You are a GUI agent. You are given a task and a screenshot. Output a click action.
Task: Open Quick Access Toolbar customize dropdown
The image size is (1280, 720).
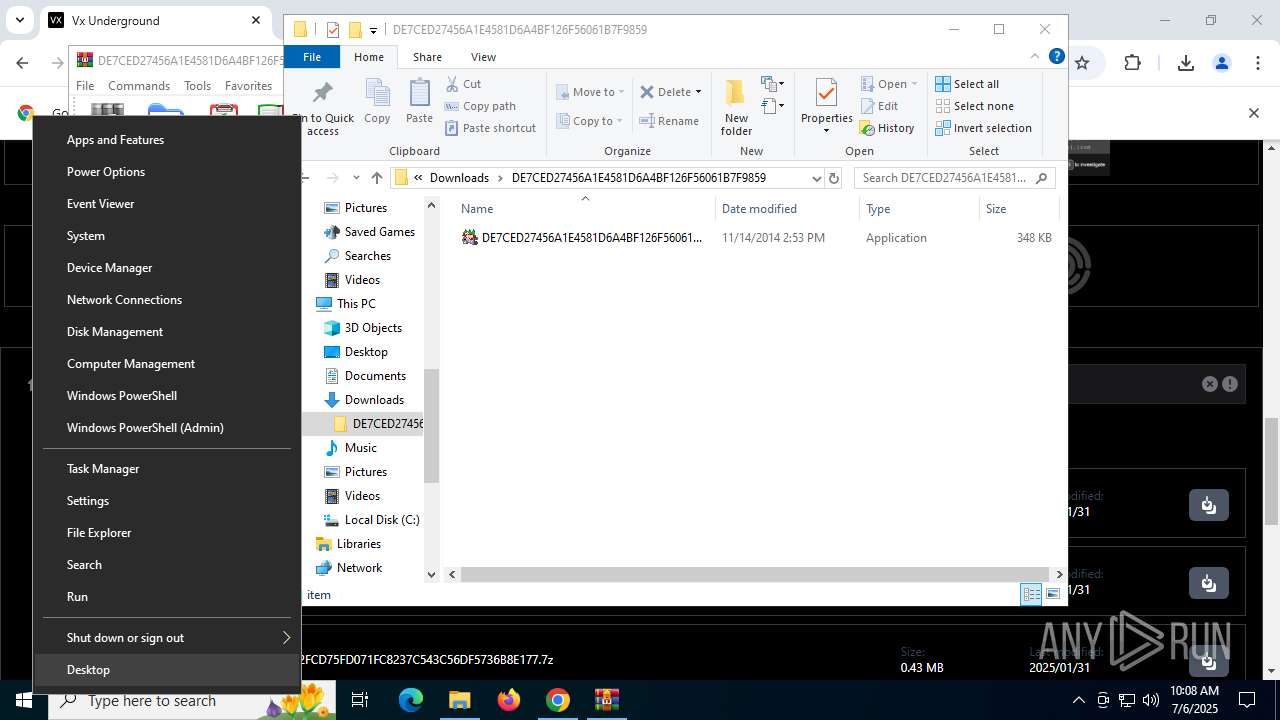[374, 30]
